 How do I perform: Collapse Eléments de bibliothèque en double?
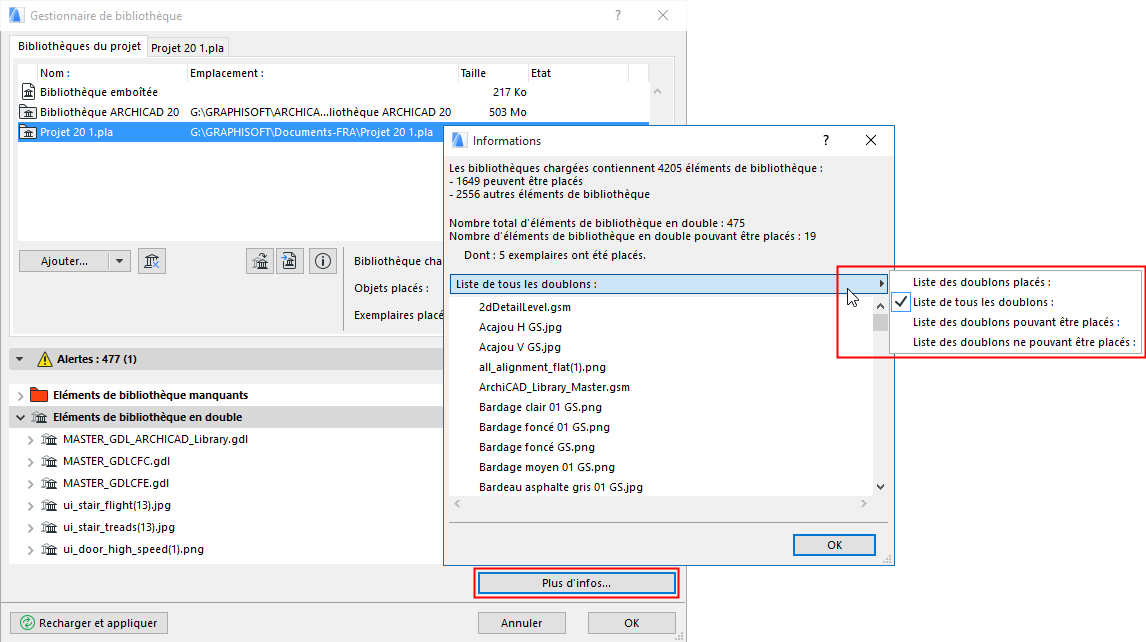click(20, 418)
